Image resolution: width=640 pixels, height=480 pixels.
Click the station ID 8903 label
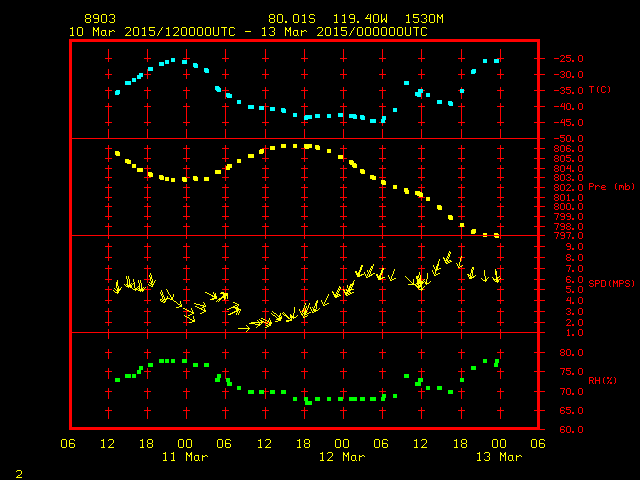(x=100, y=19)
